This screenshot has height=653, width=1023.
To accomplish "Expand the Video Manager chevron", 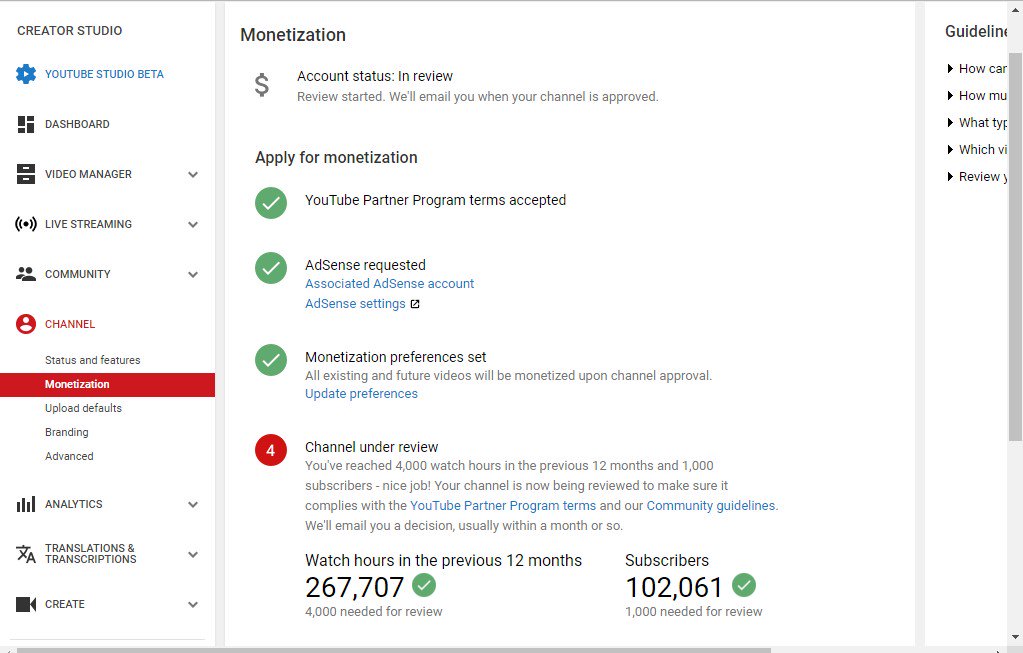I will [x=193, y=174].
